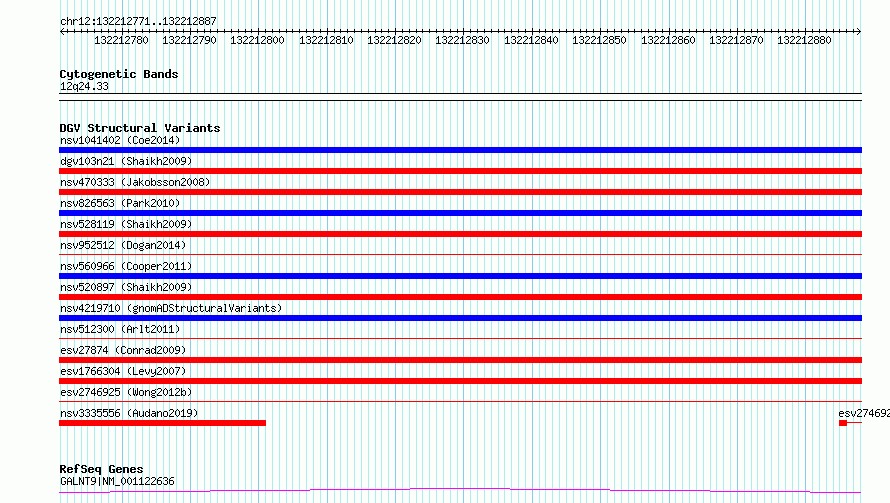Click the left arrowhead of the coordinate ruler
Image resolution: width=890 pixels, height=503 pixels.
pyautogui.click(x=62, y=31)
